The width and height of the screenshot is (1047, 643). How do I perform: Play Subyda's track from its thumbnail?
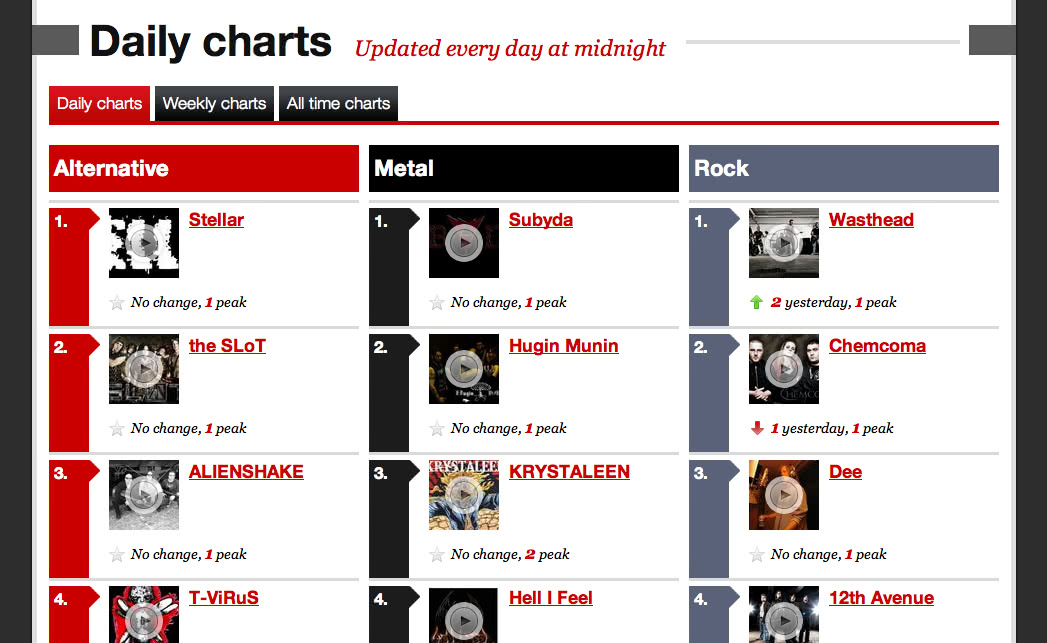click(463, 243)
